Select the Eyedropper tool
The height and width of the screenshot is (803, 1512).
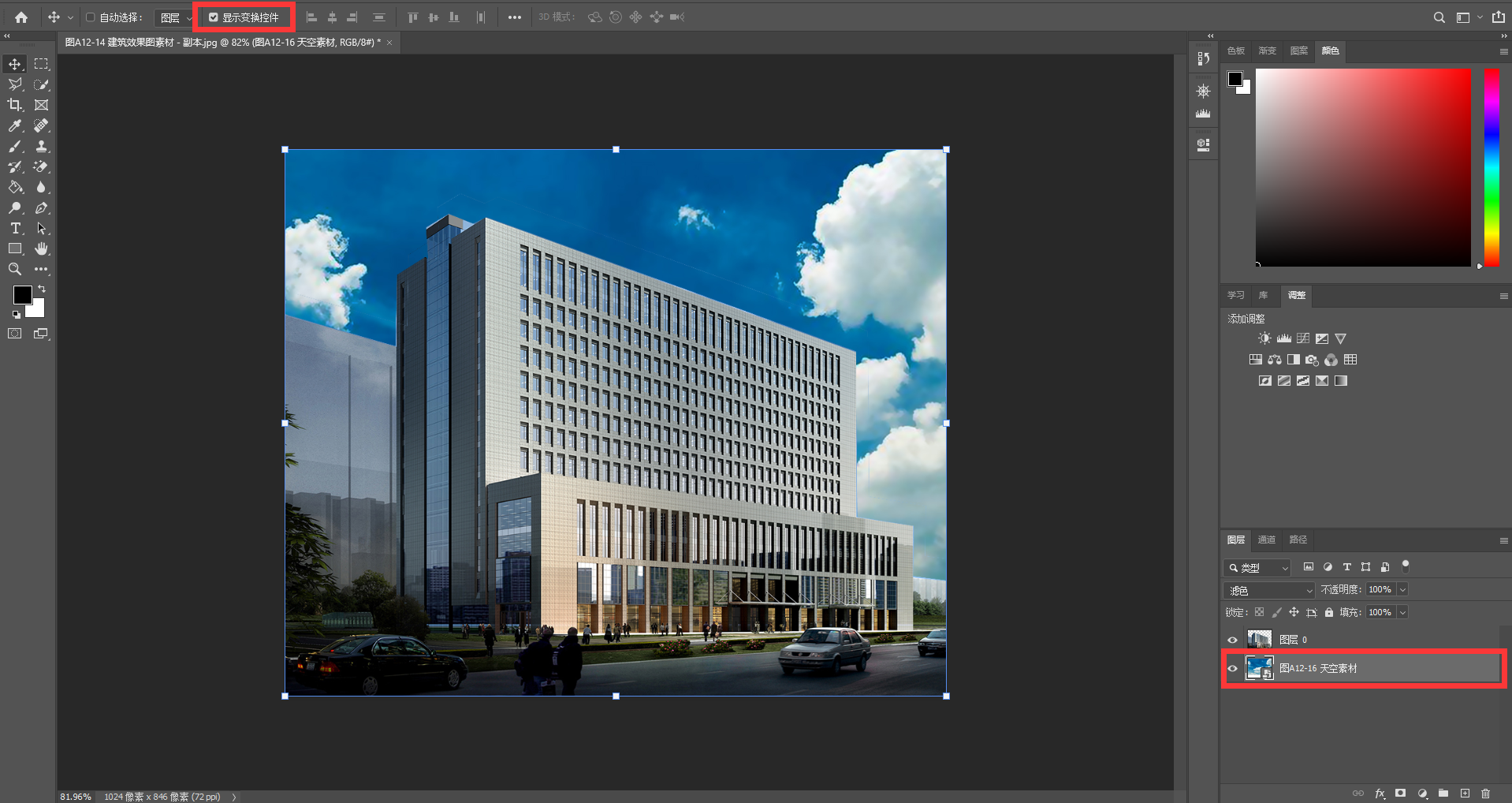15,125
